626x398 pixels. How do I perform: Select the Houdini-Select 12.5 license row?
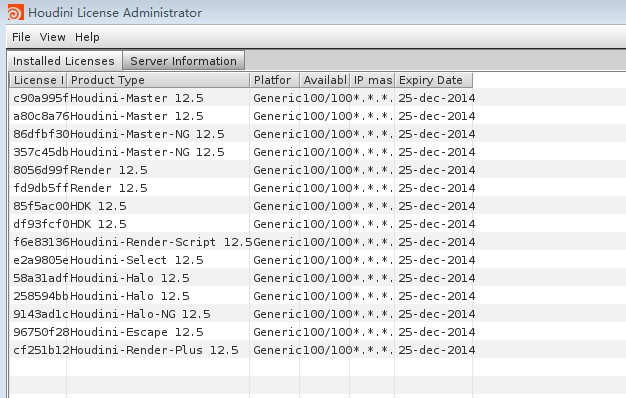coord(241,260)
